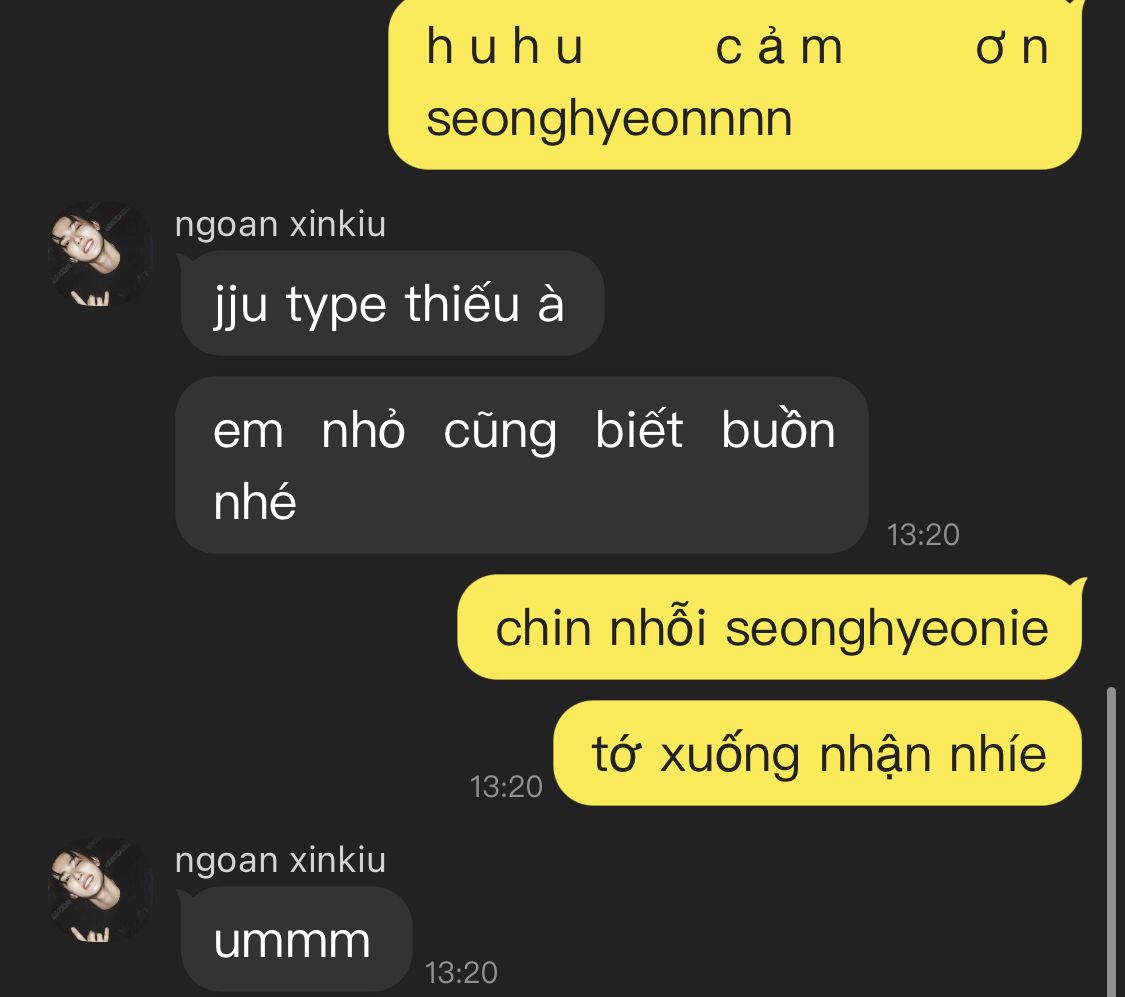Click the word 'thiếu' in gray bubble
Screen dimensions: 1125x997
[462, 303]
